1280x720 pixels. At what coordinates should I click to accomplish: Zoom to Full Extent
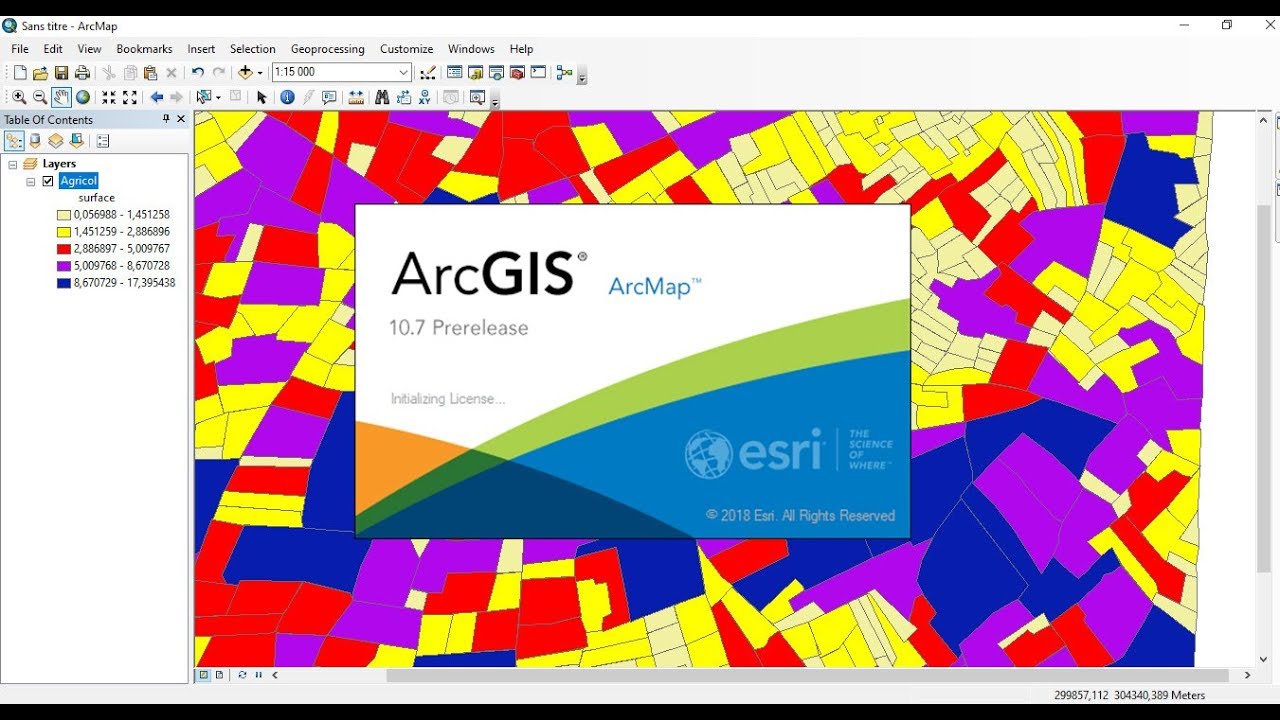click(84, 97)
